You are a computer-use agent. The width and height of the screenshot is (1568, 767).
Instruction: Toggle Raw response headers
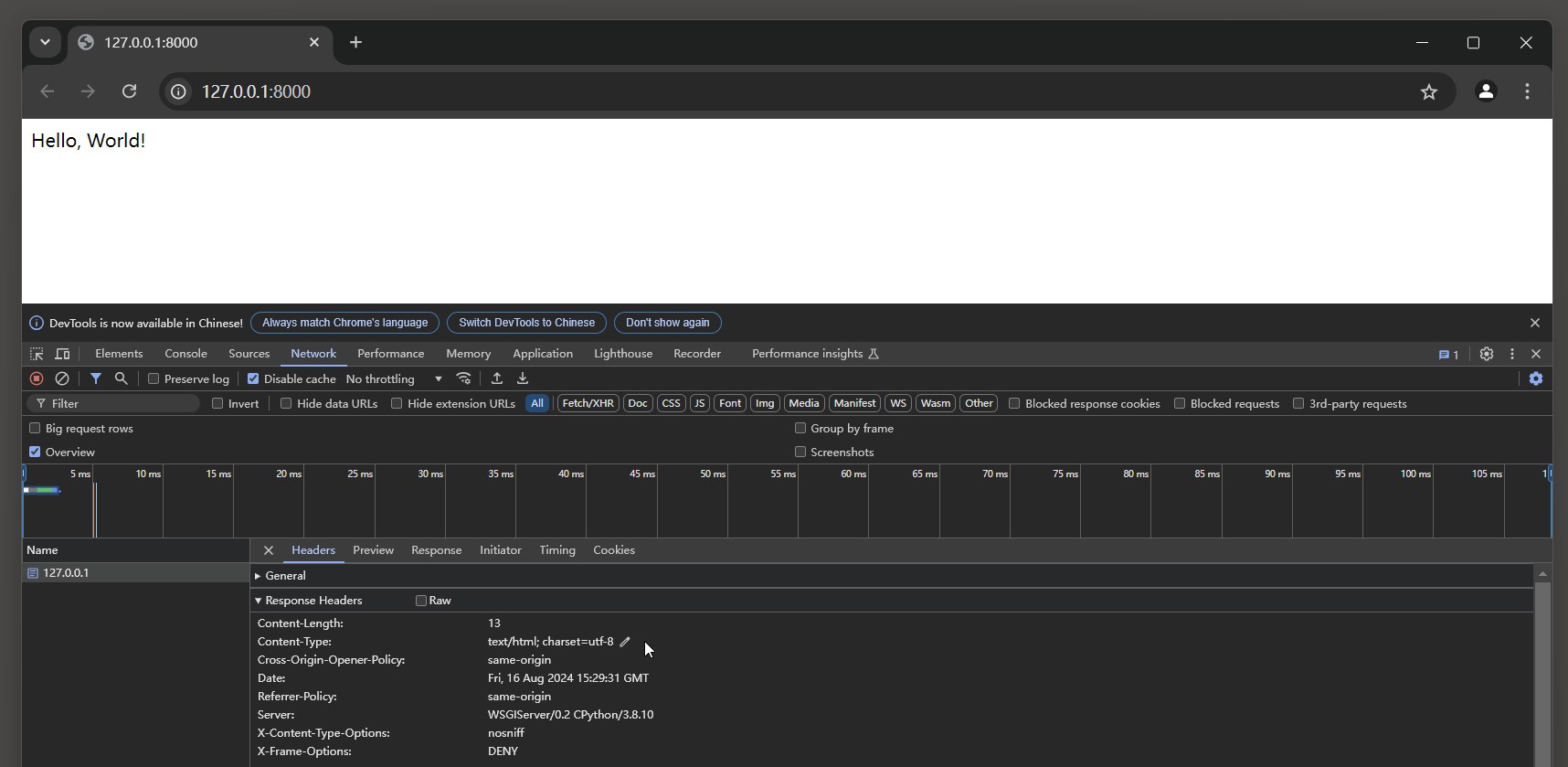421,601
